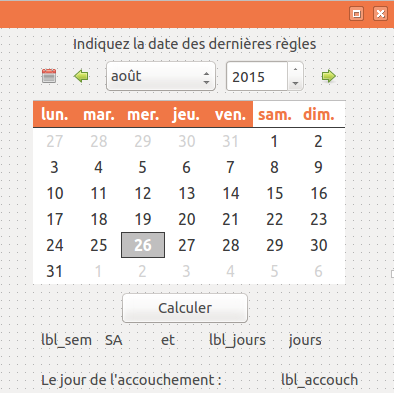Select day 7 in the calendar
Screen dimensions: 394x393
click(x=230, y=167)
